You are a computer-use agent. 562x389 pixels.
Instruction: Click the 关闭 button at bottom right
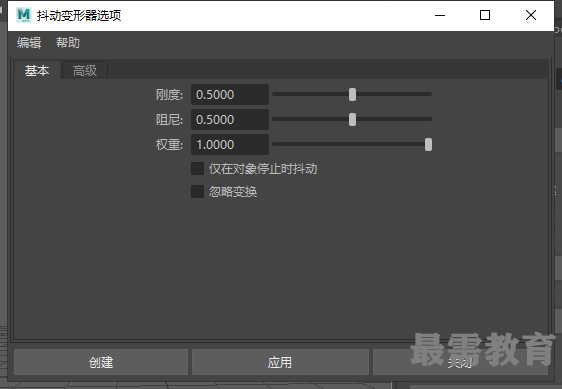coord(460,362)
